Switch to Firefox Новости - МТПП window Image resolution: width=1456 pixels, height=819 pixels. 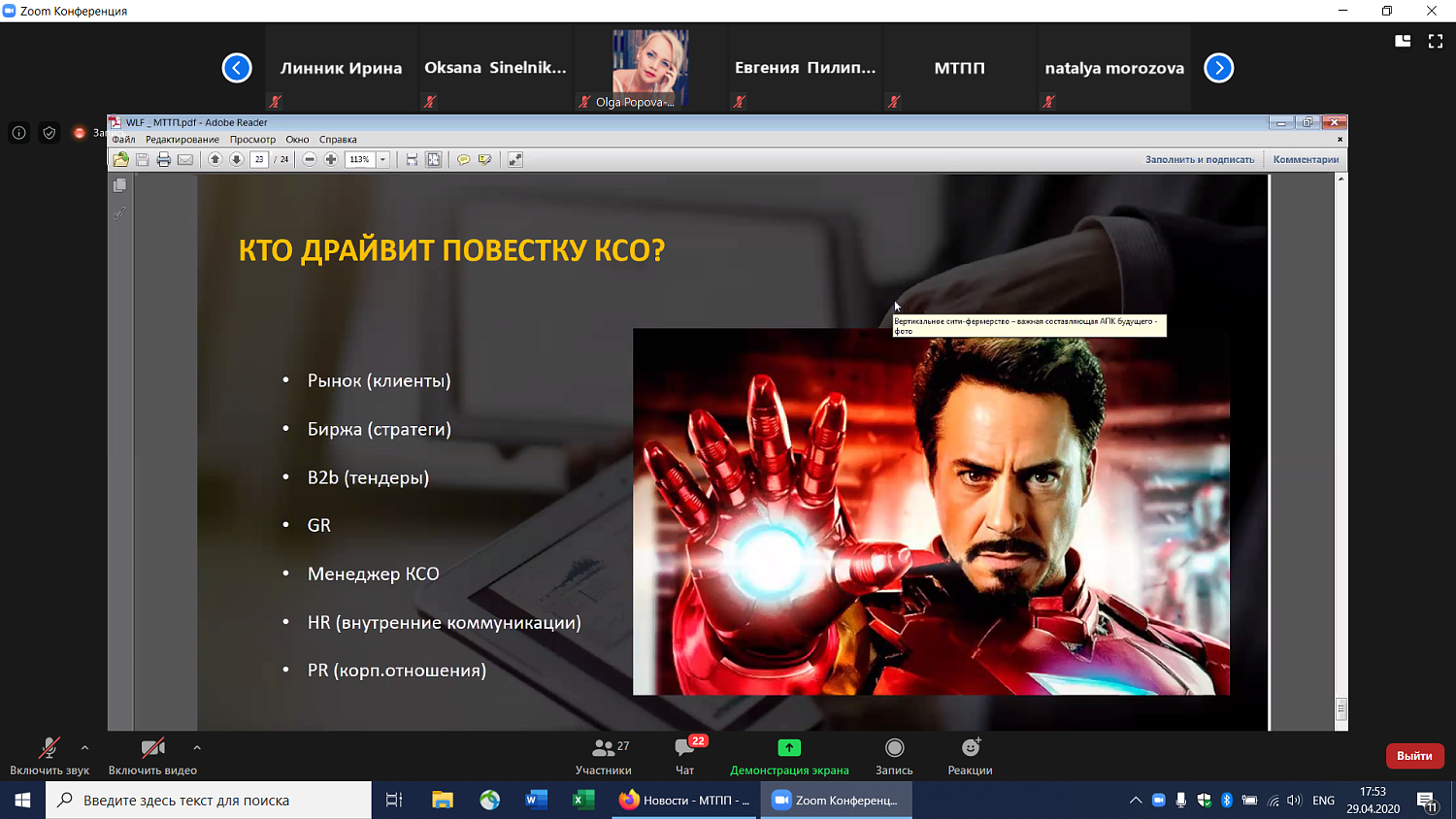(x=685, y=801)
